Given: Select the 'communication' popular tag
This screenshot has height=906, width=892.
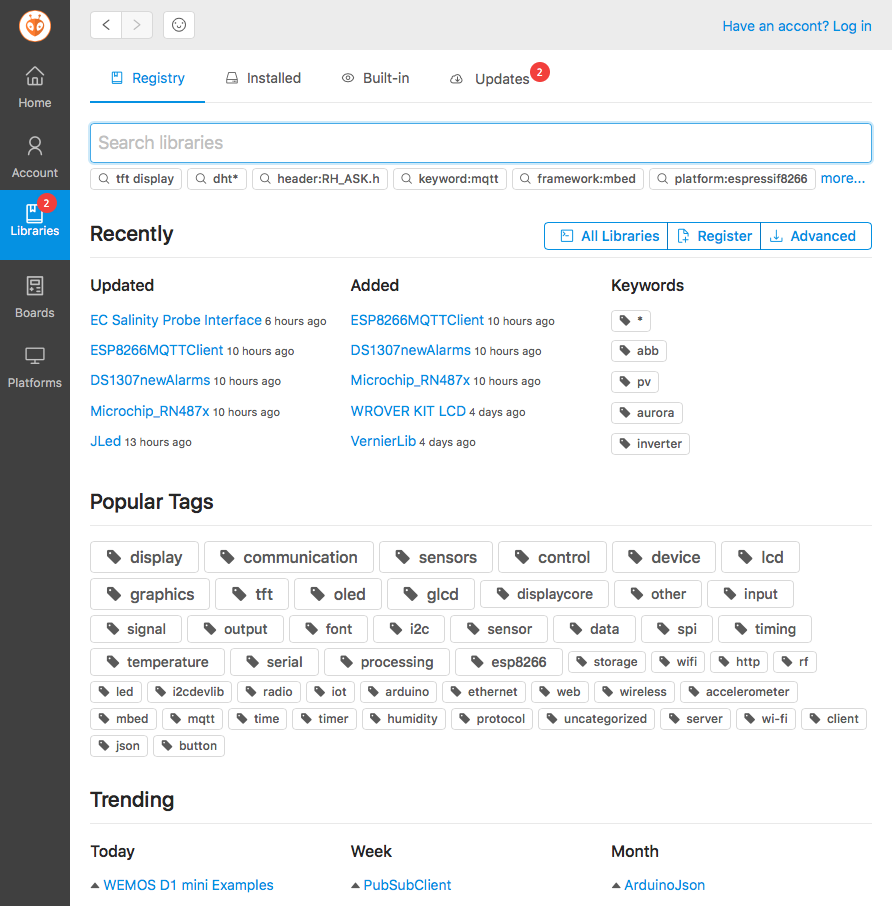Looking at the screenshot, I should pyautogui.click(x=289, y=557).
